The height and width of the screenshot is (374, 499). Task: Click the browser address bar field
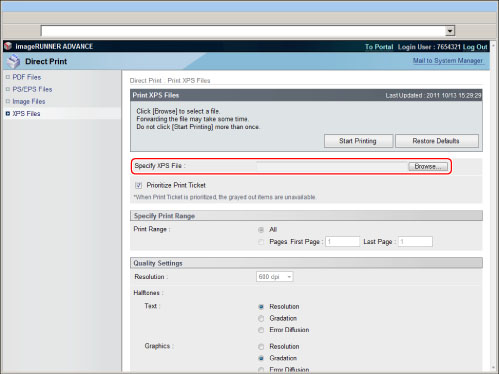tap(243, 31)
